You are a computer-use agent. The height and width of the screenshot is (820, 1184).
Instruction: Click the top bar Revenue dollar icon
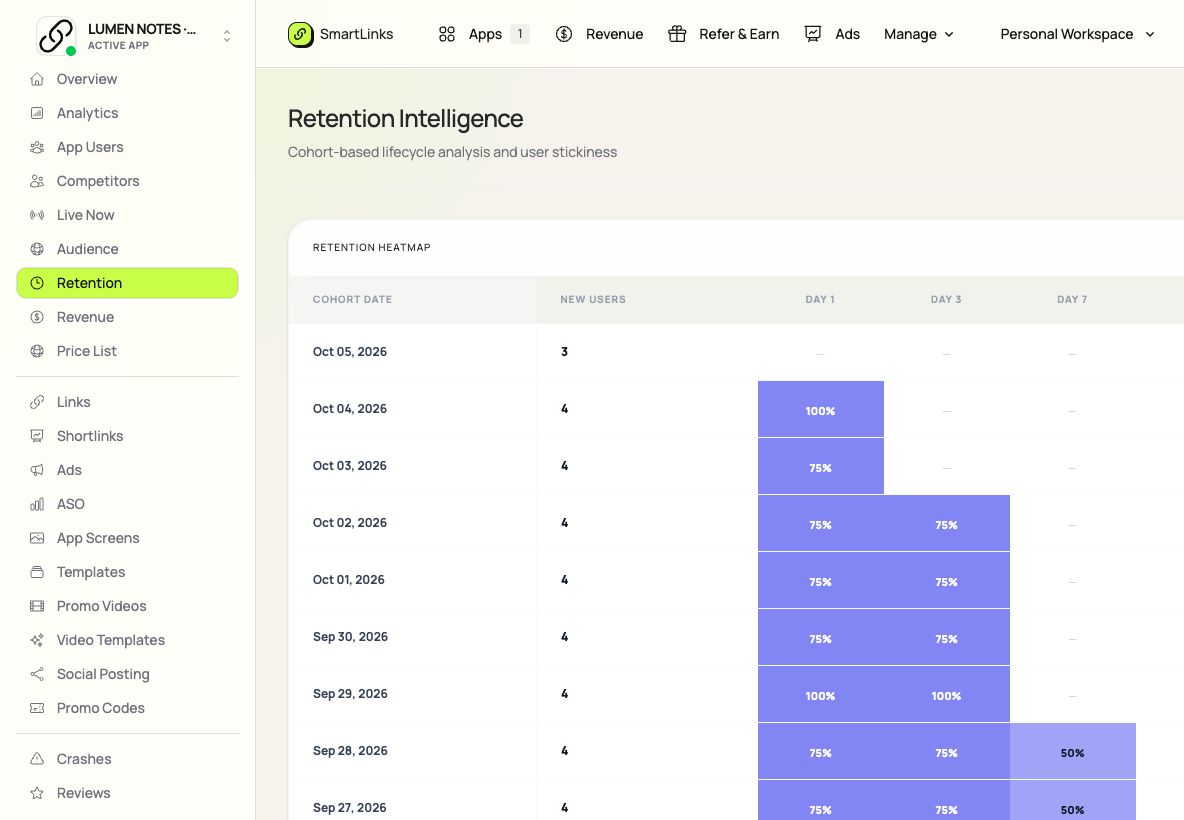tap(564, 34)
